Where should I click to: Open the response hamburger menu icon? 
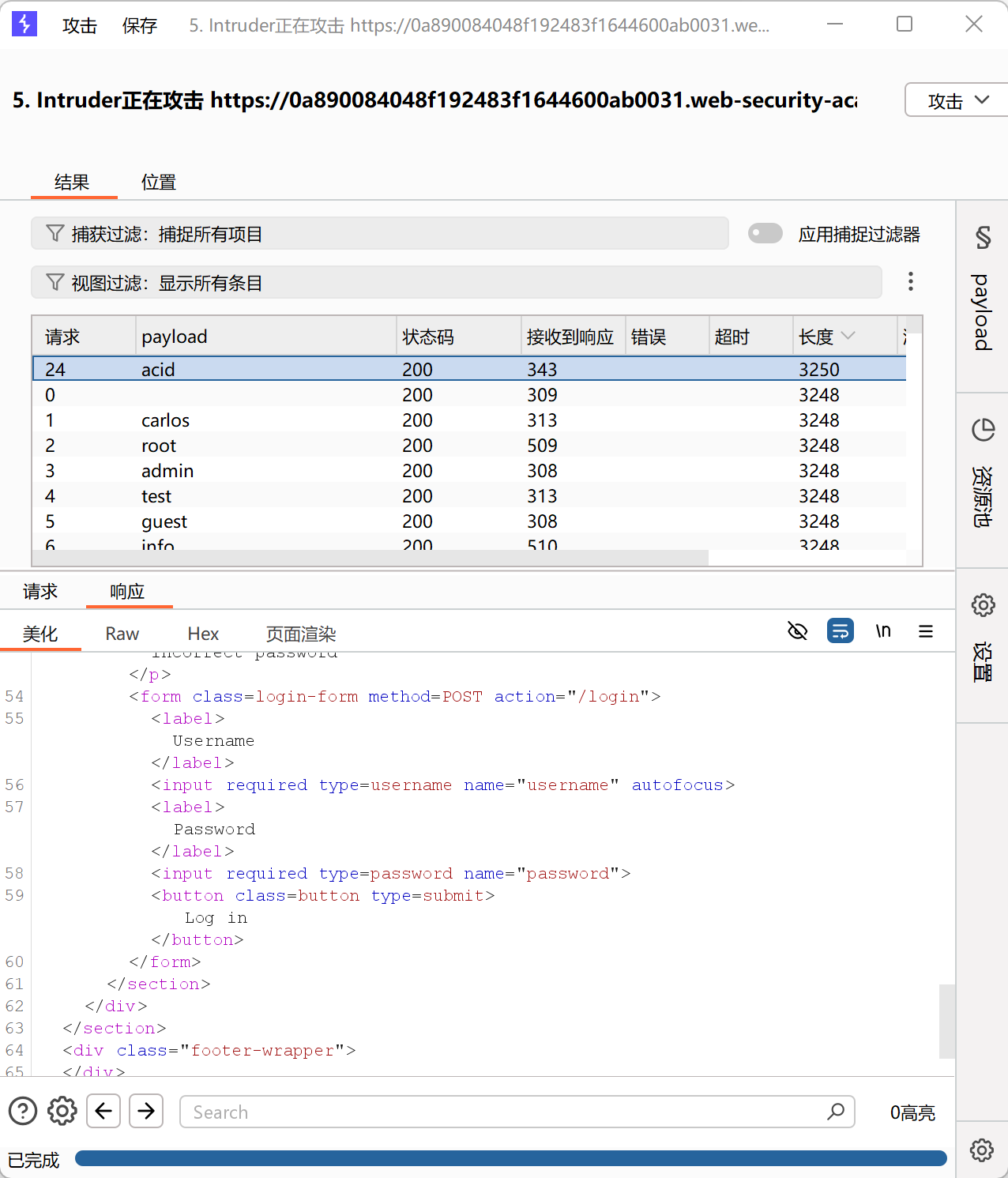[x=926, y=631]
